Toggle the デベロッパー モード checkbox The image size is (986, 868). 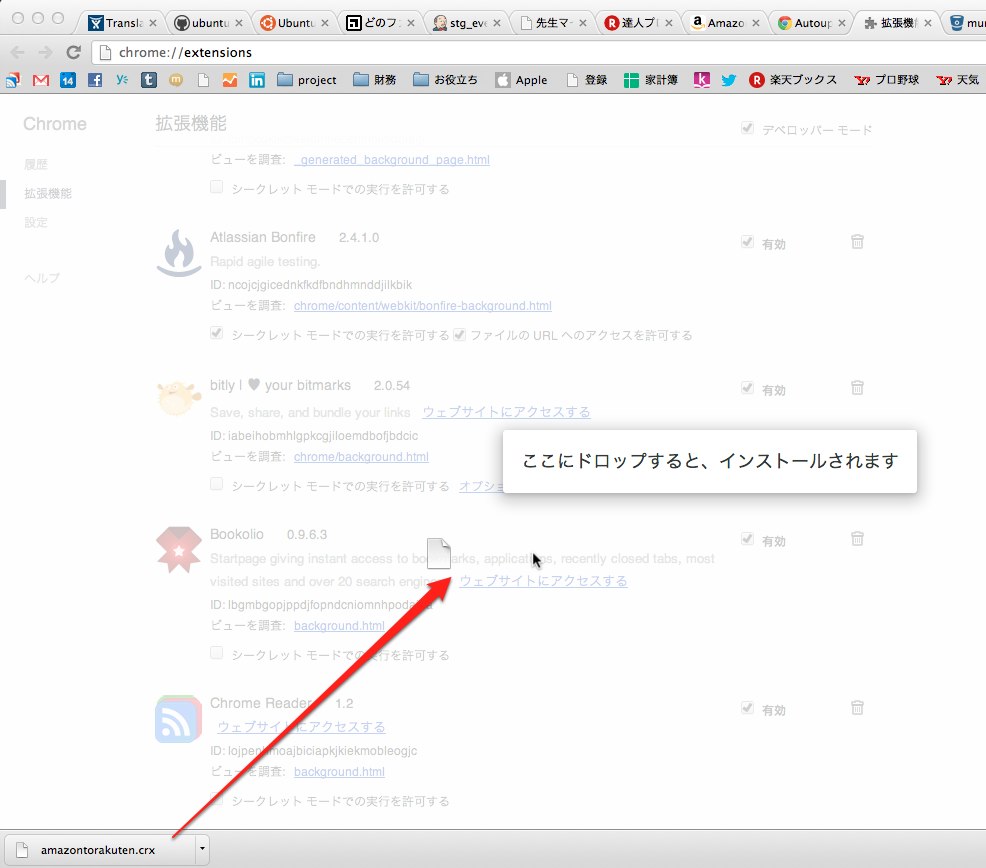click(747, 128)
